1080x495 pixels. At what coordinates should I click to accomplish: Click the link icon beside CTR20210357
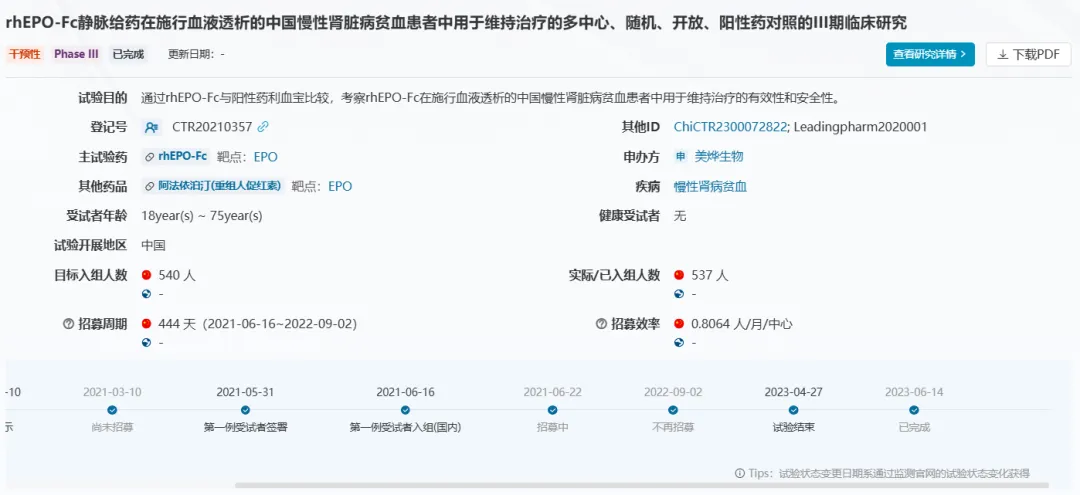click(x=263, y=127)
